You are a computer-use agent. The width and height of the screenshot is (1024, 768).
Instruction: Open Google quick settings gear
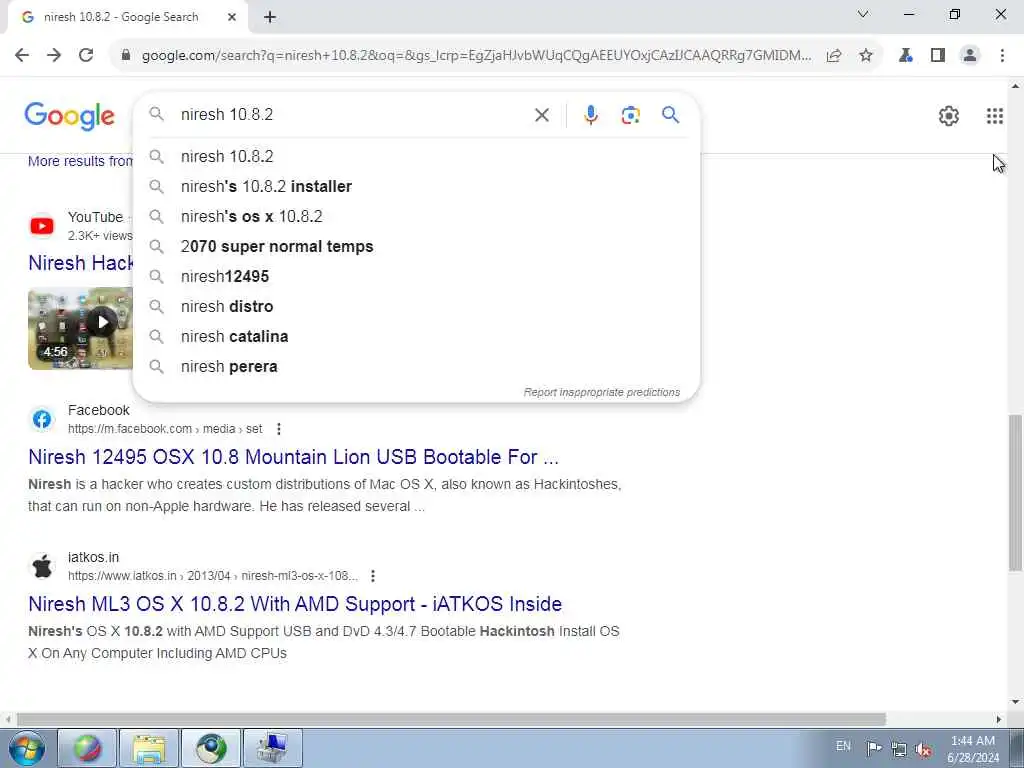tap(948, 116)
